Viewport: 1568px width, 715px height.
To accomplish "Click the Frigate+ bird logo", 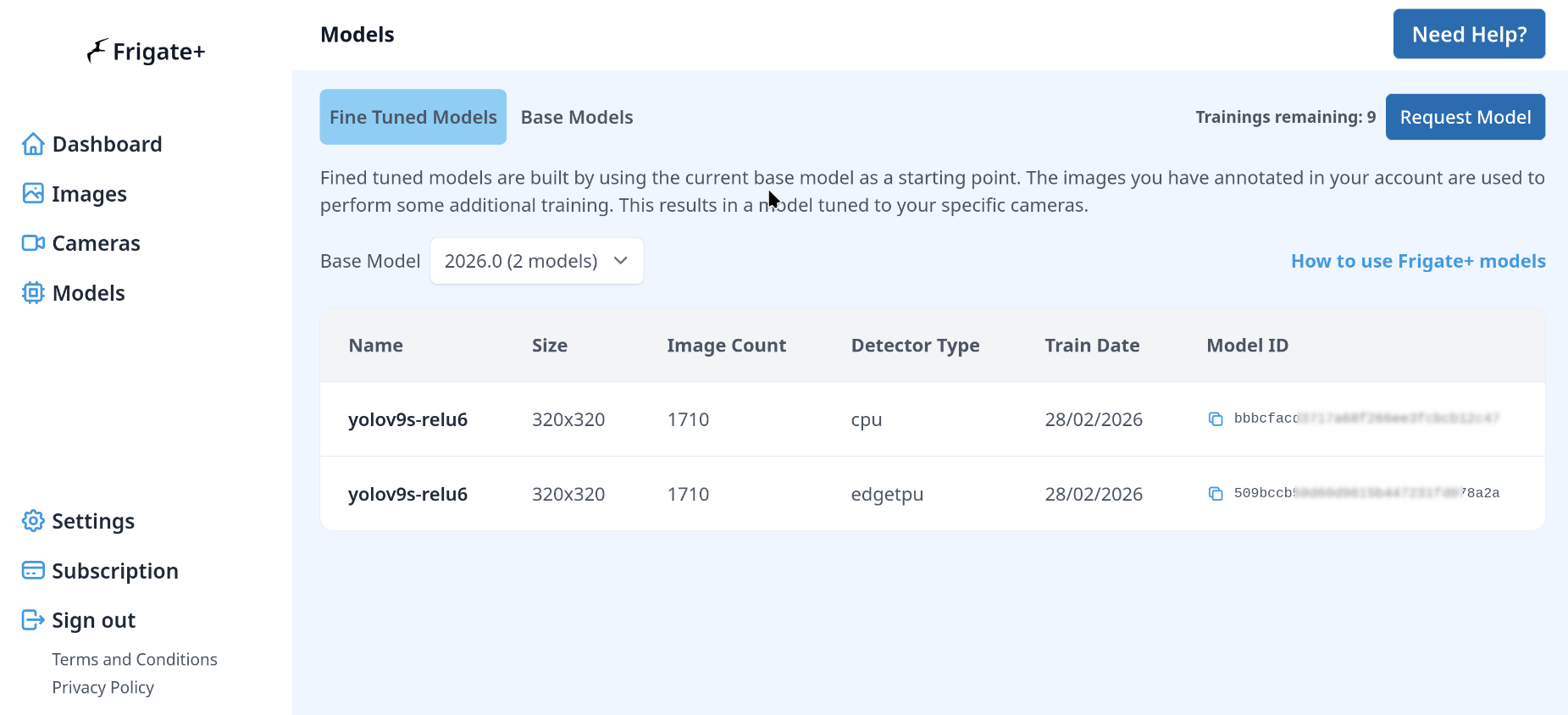I will [97, 51].
